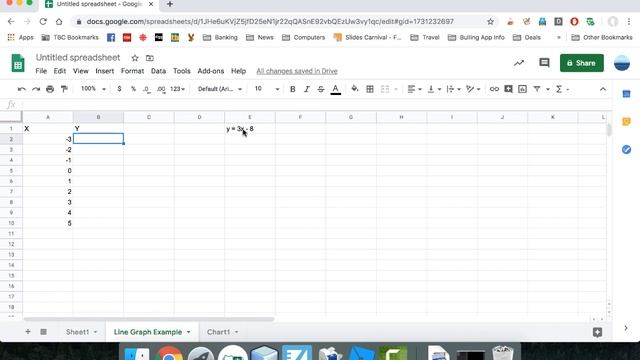The width and height of the screenshot is (640, 360).
Task: Open the font family dropdown
Action: (x=220, y=89)
